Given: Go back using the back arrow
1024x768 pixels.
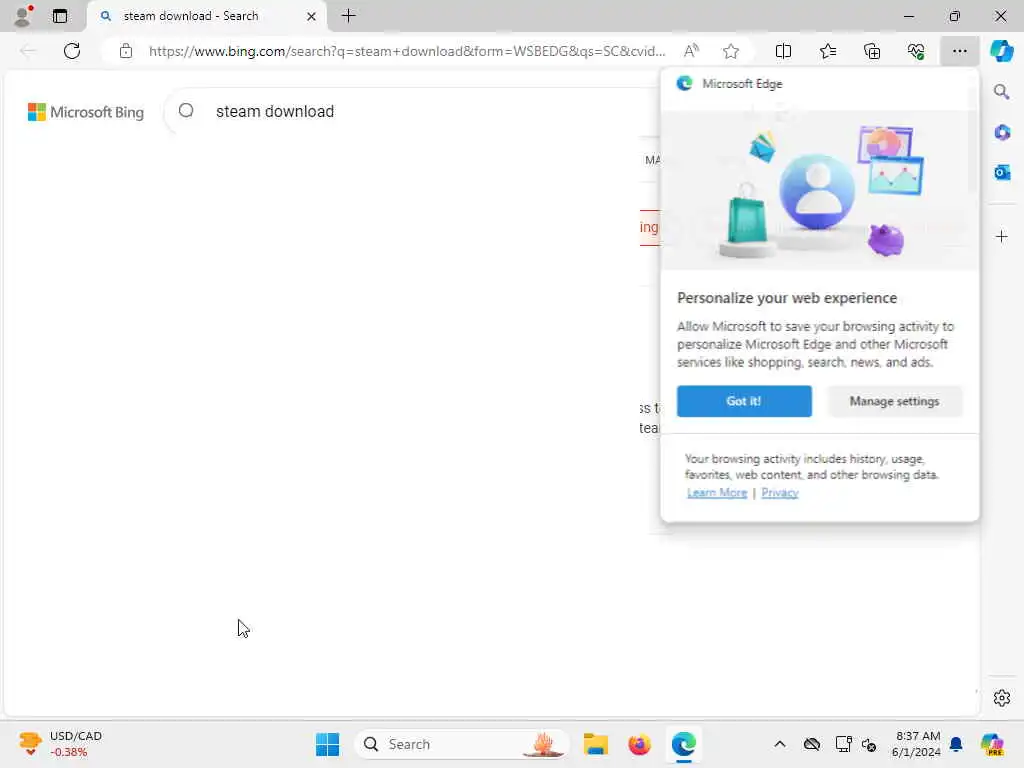Looking at the screenshot, I should (x=28, y=51).
